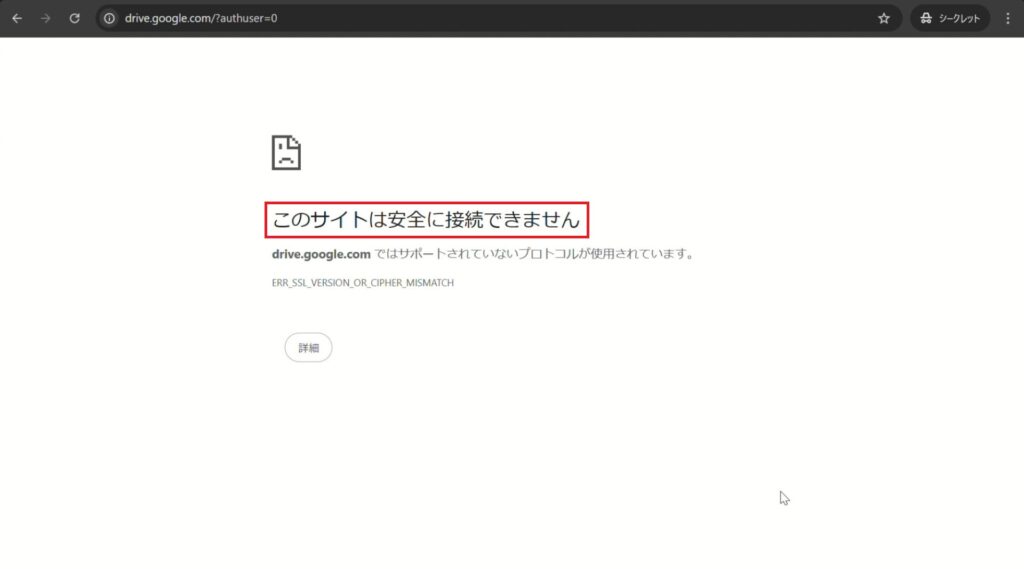Image resolution: width=1024 pixels, height=569 pixels.
Task: Click the bold drive.google.com text on page
Action: (321, 254)
